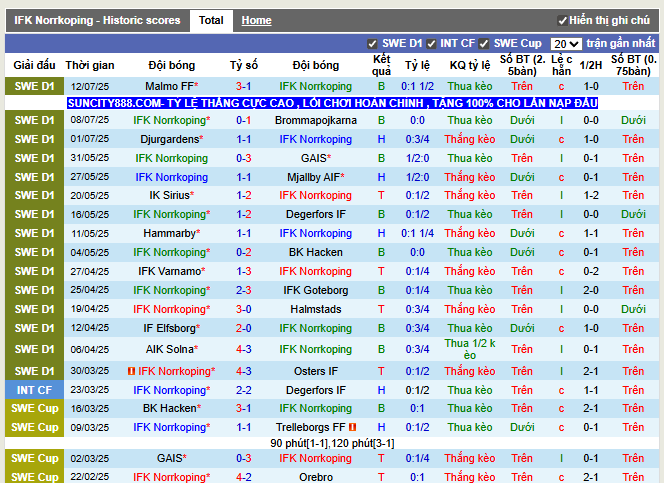Click the Giải đấu column header
The image size is (664, 483).
[x=34, y=65]
